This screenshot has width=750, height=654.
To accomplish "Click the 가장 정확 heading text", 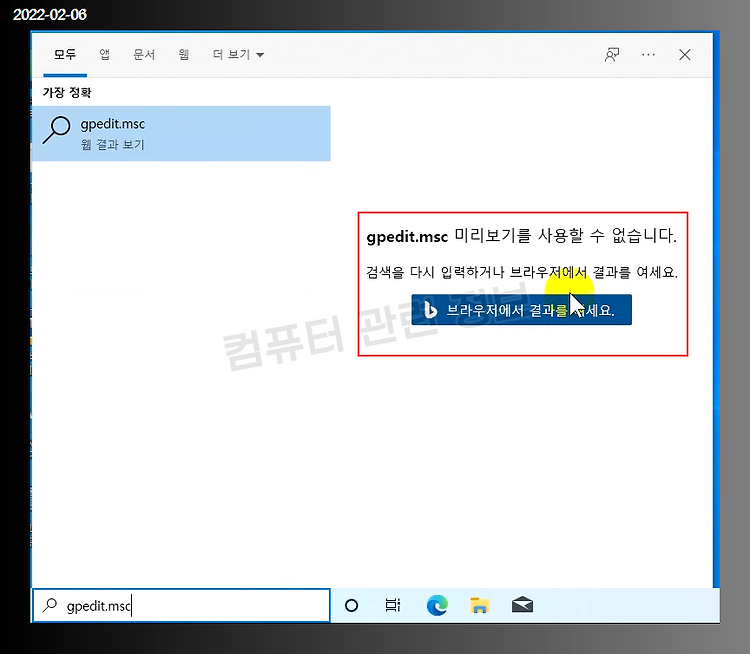I will [x=67, y=92].
